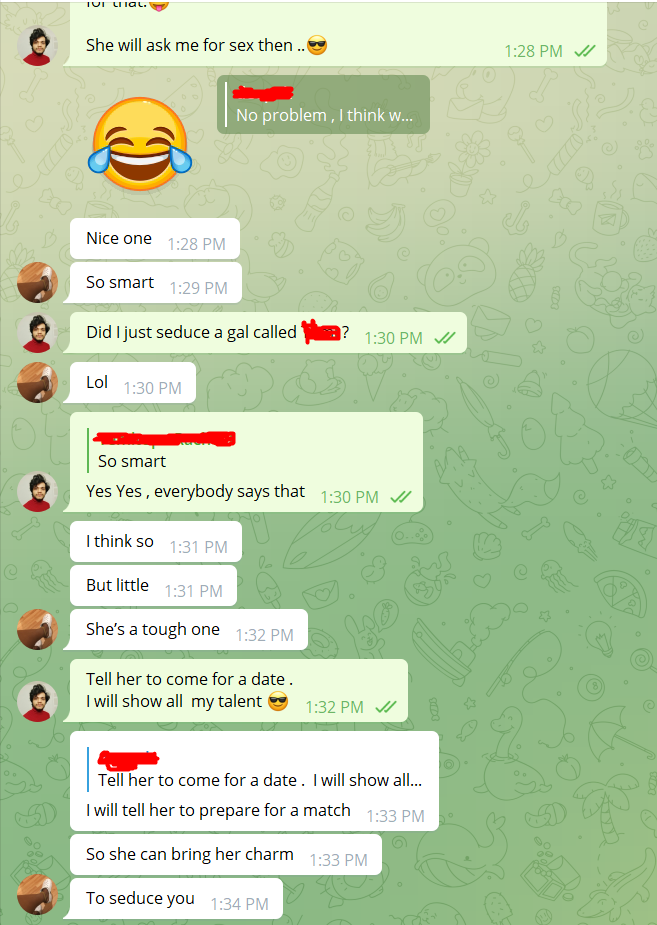
Task: Click the avatar beside 'To seduce you'
Action: click(x=37, y=895)
